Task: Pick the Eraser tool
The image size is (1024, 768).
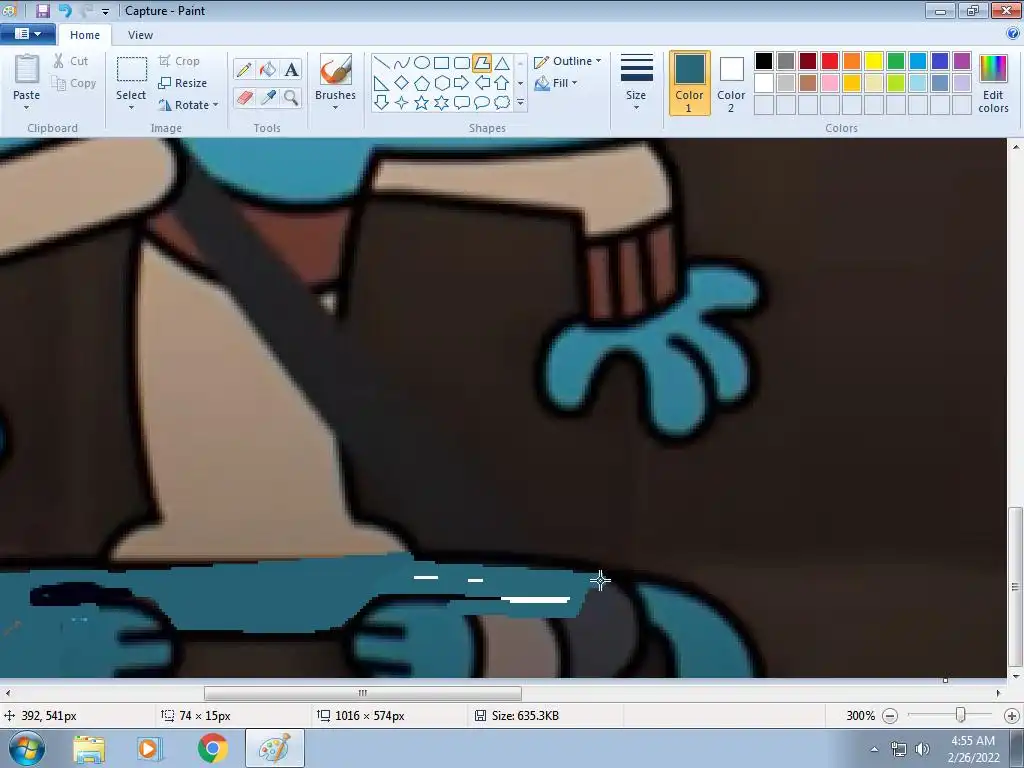Action: pyautogui.click(x=244, y=98)
